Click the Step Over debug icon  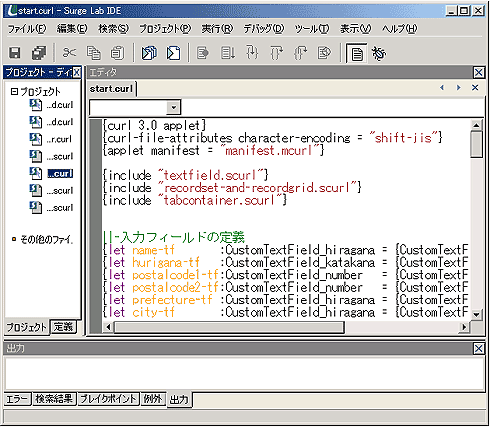coord(228,53)
